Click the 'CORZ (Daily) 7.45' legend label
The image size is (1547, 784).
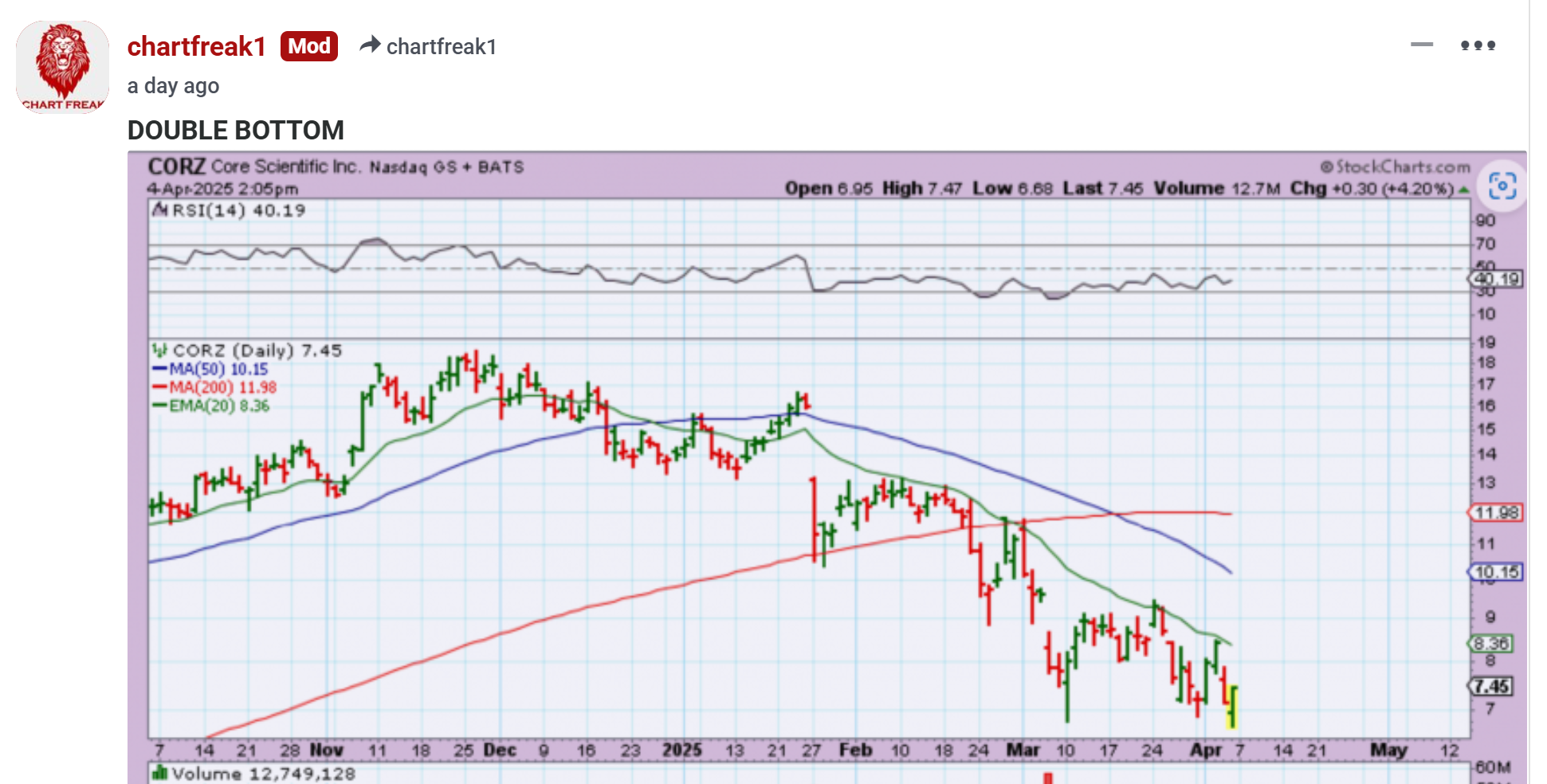pyautogui.click(x=257, y=351)
